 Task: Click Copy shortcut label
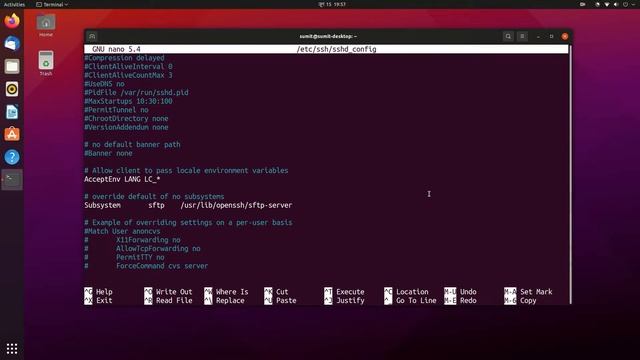(528, 300)
